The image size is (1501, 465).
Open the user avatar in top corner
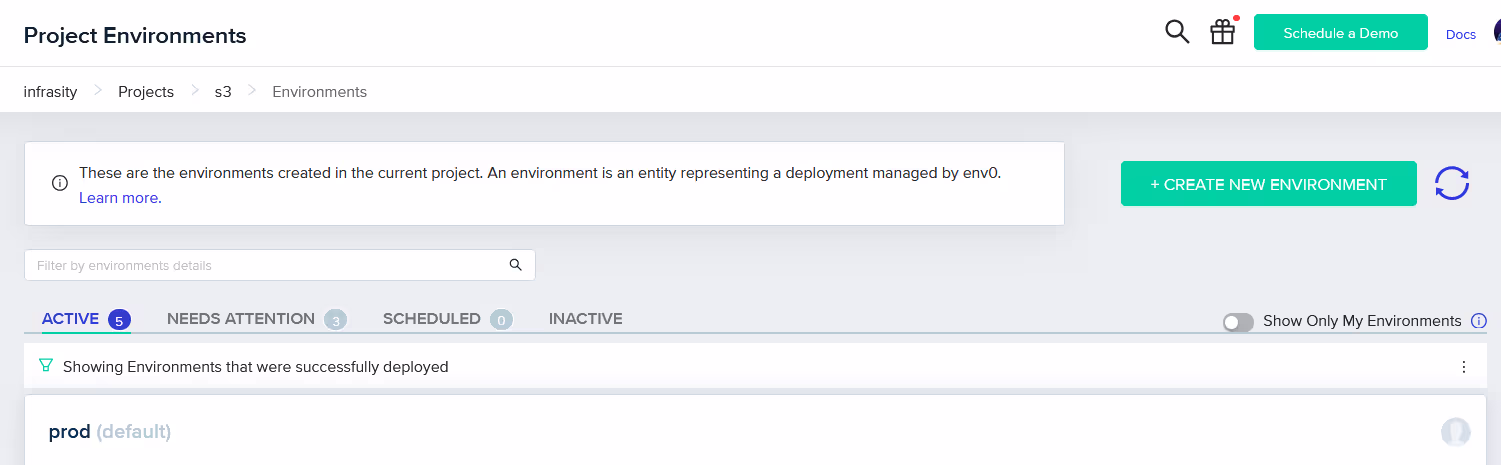pyautogui.click(x=1497, y=33)
